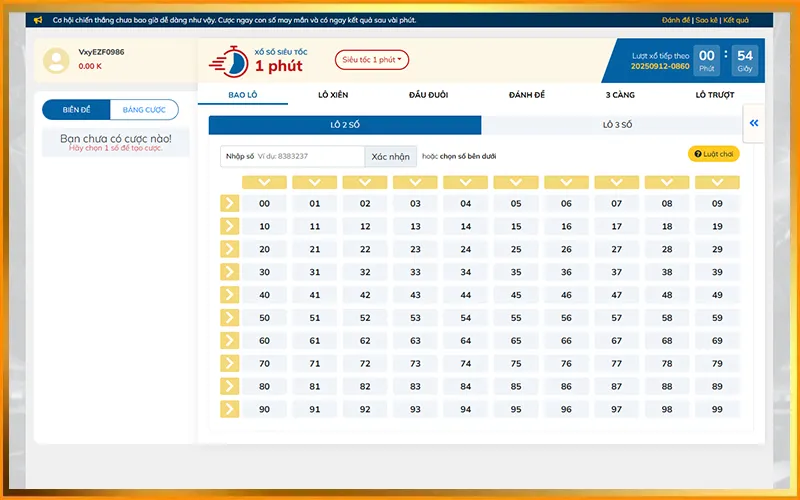The height and width of the screenshot is (500, 800).
Task: Open the Siêu tốc 1 phút dropdown
Action: point(372,60)
